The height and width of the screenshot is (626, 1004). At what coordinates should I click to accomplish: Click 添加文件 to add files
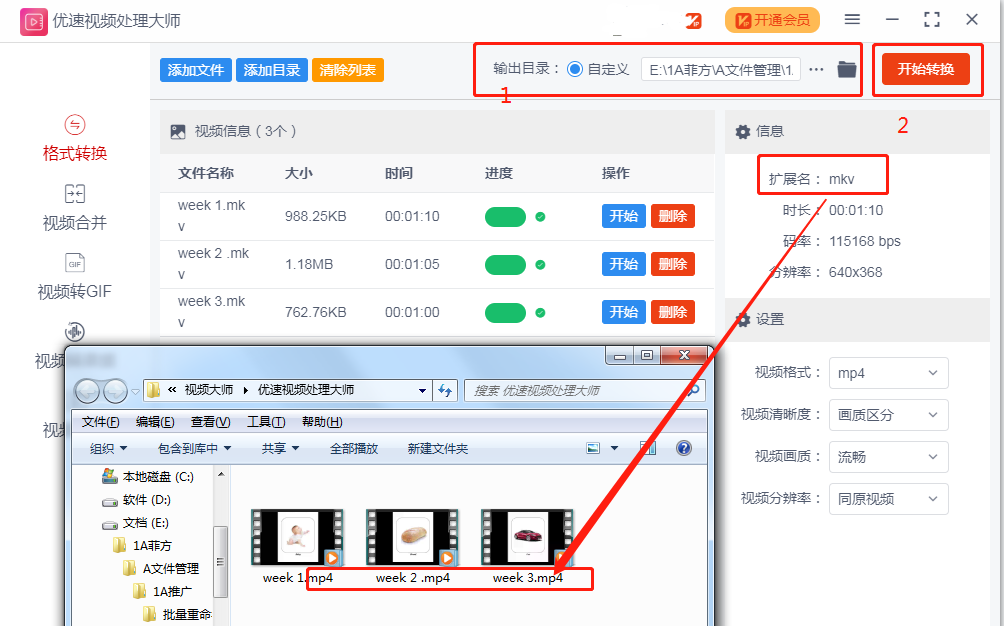pyautogui.click(x=195, y=70)
